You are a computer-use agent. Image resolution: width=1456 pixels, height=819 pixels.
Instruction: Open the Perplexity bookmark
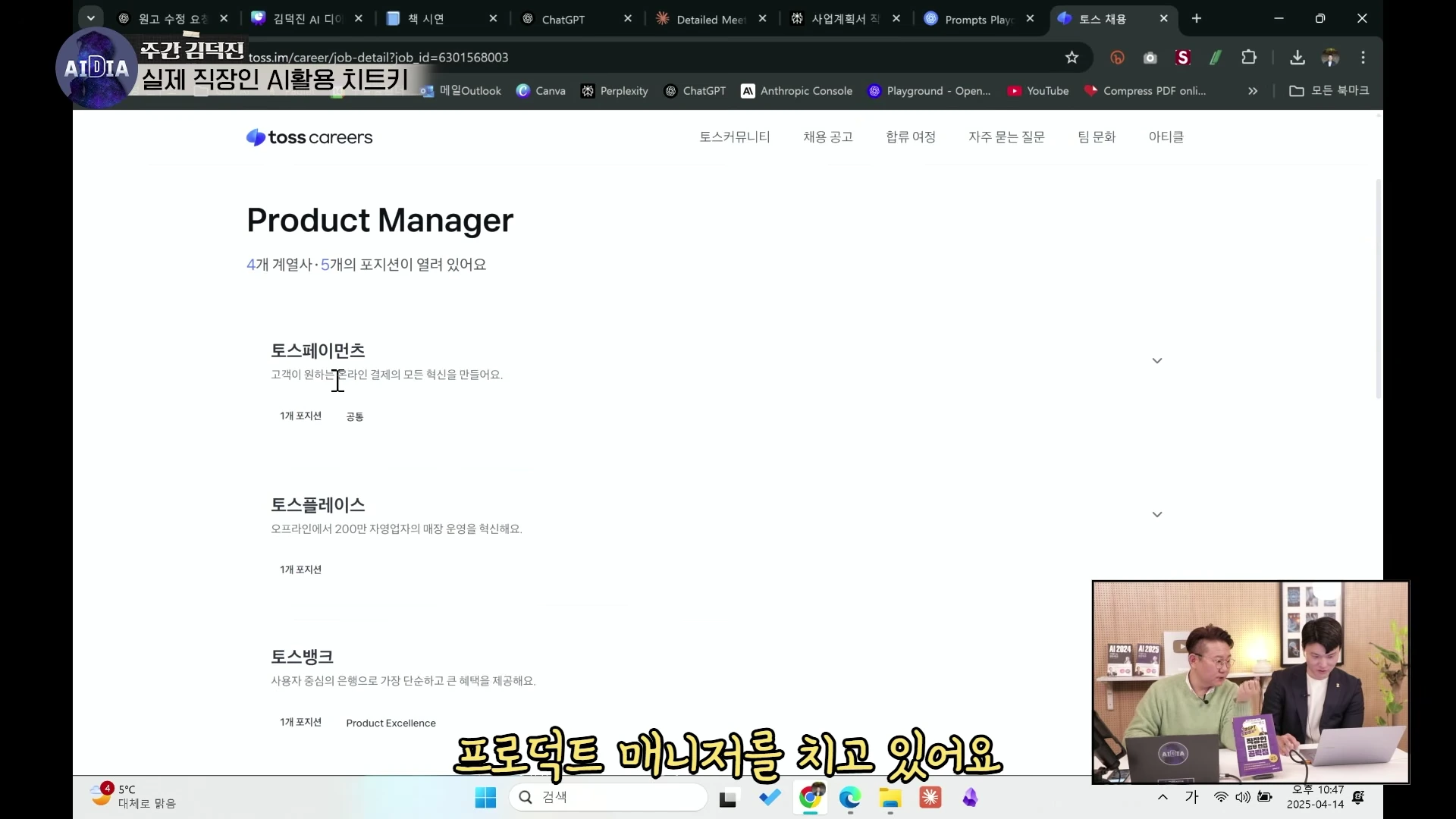[614, 91]
